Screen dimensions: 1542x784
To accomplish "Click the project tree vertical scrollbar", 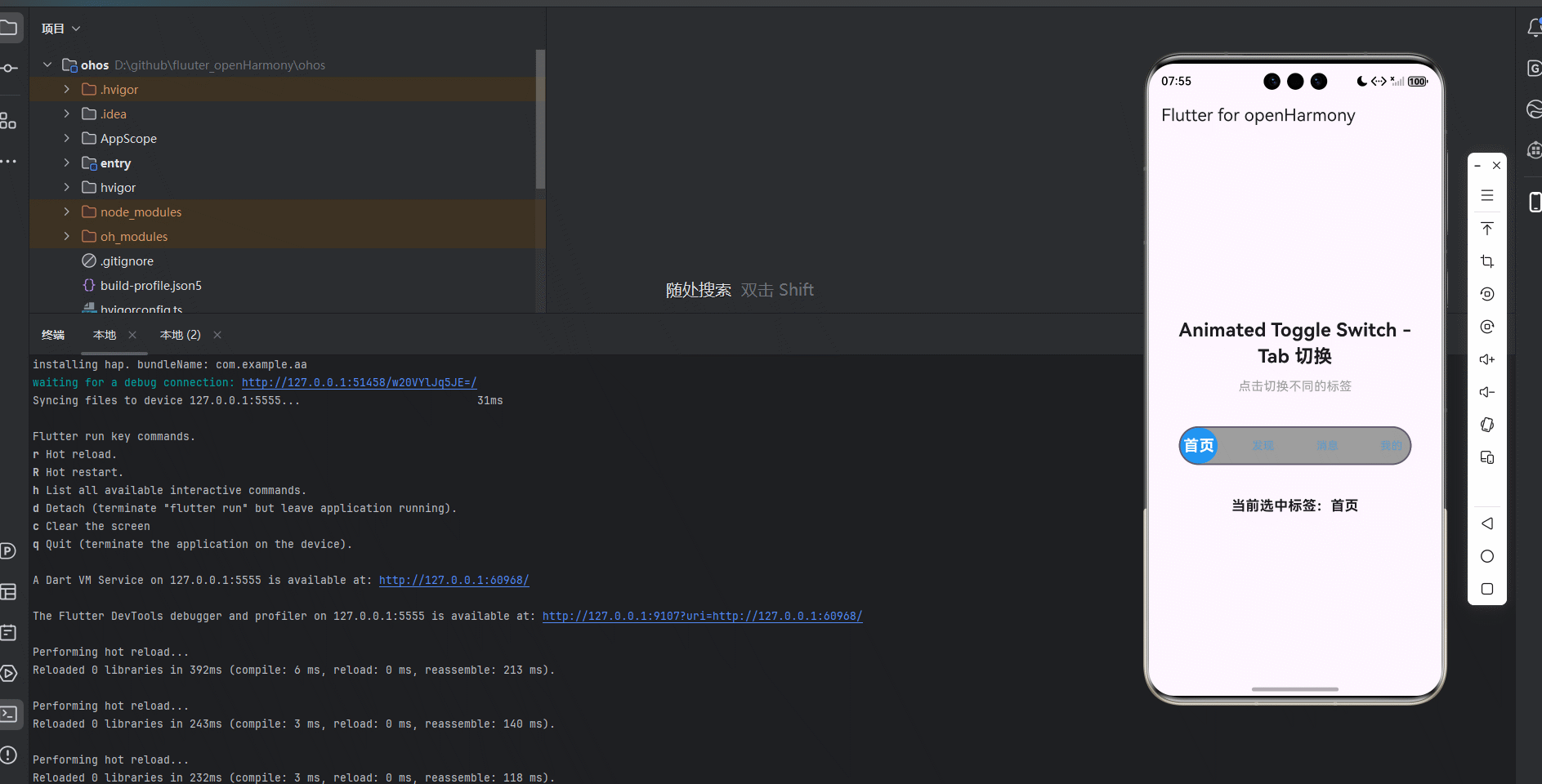I will coord(540,119).
